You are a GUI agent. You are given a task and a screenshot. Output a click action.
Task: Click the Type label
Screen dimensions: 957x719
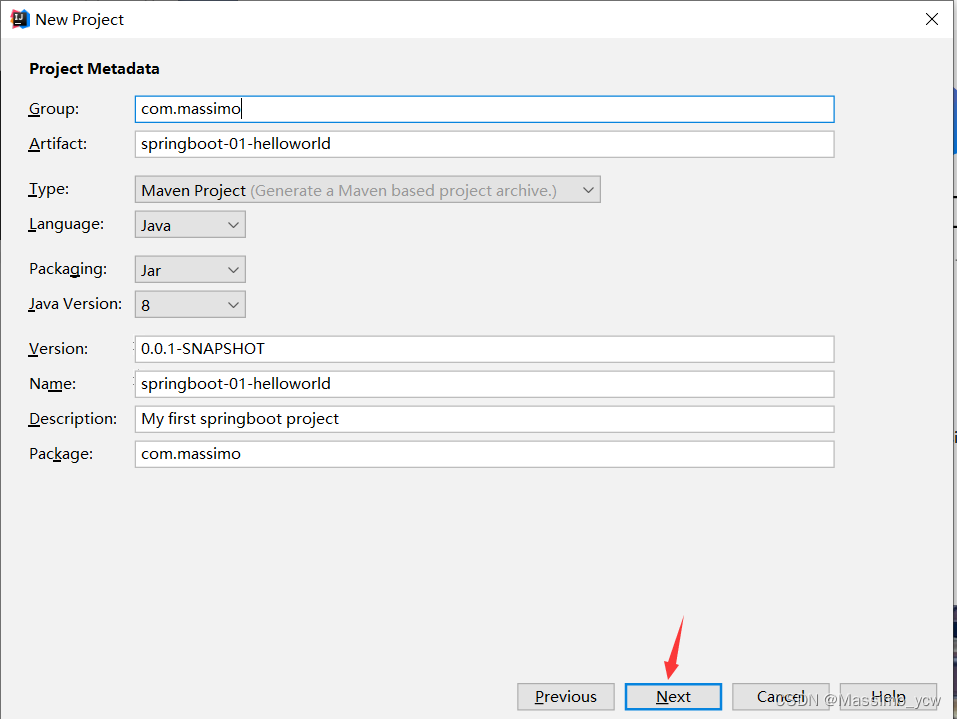point(49,189)
